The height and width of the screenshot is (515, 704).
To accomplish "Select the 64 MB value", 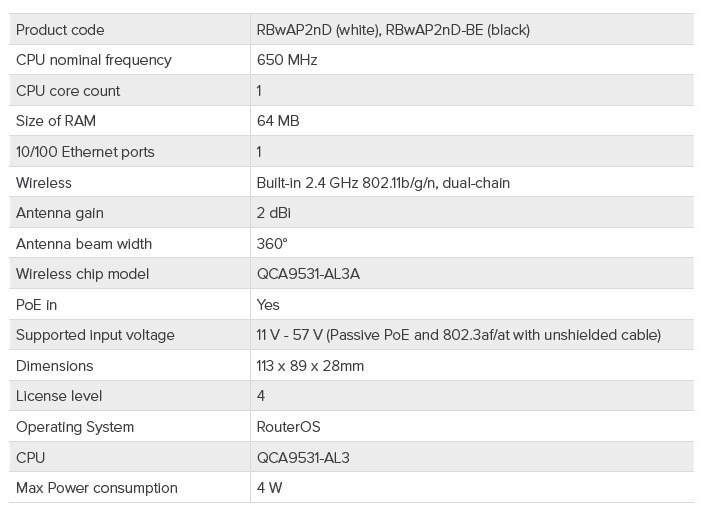I will tap(278, 121).
